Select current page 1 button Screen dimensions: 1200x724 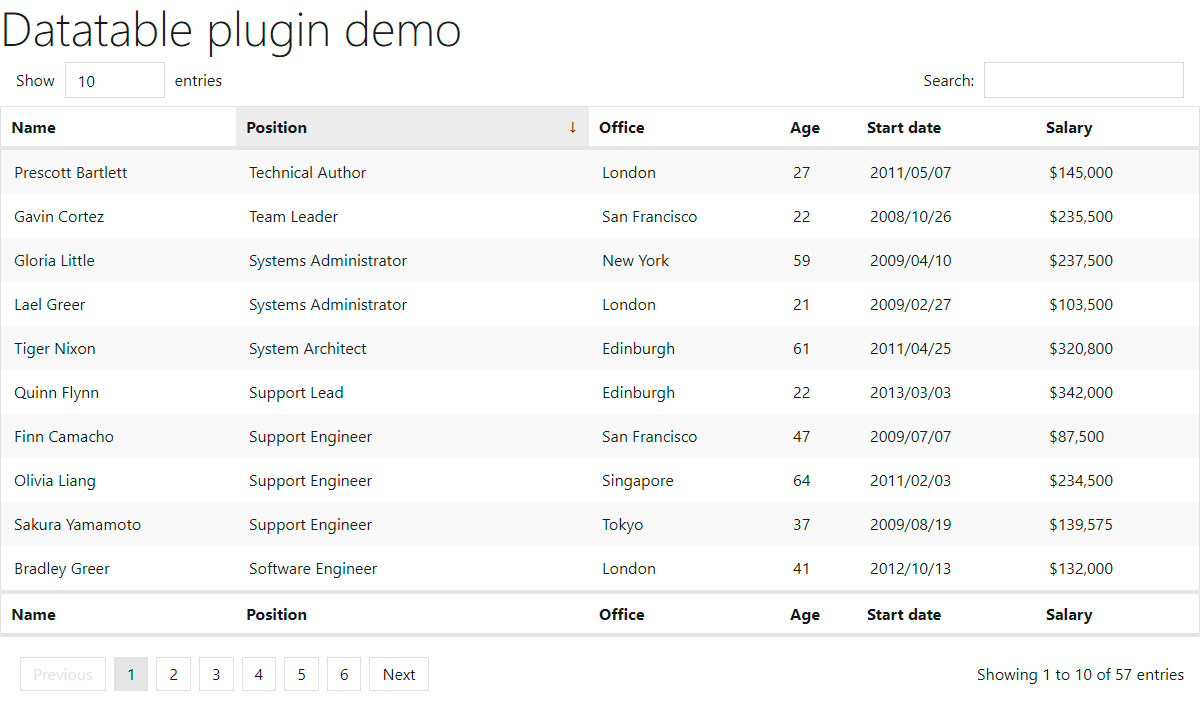[x=131, y=674]
